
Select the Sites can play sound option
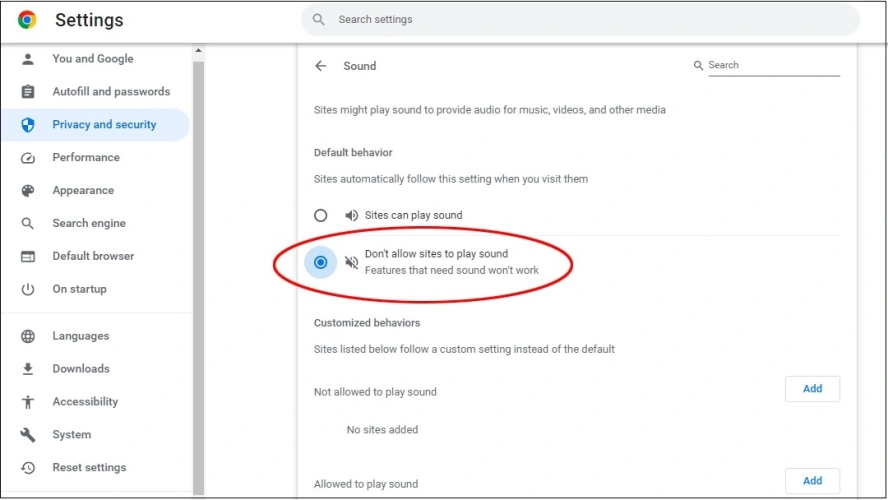[x=321, y=215]
